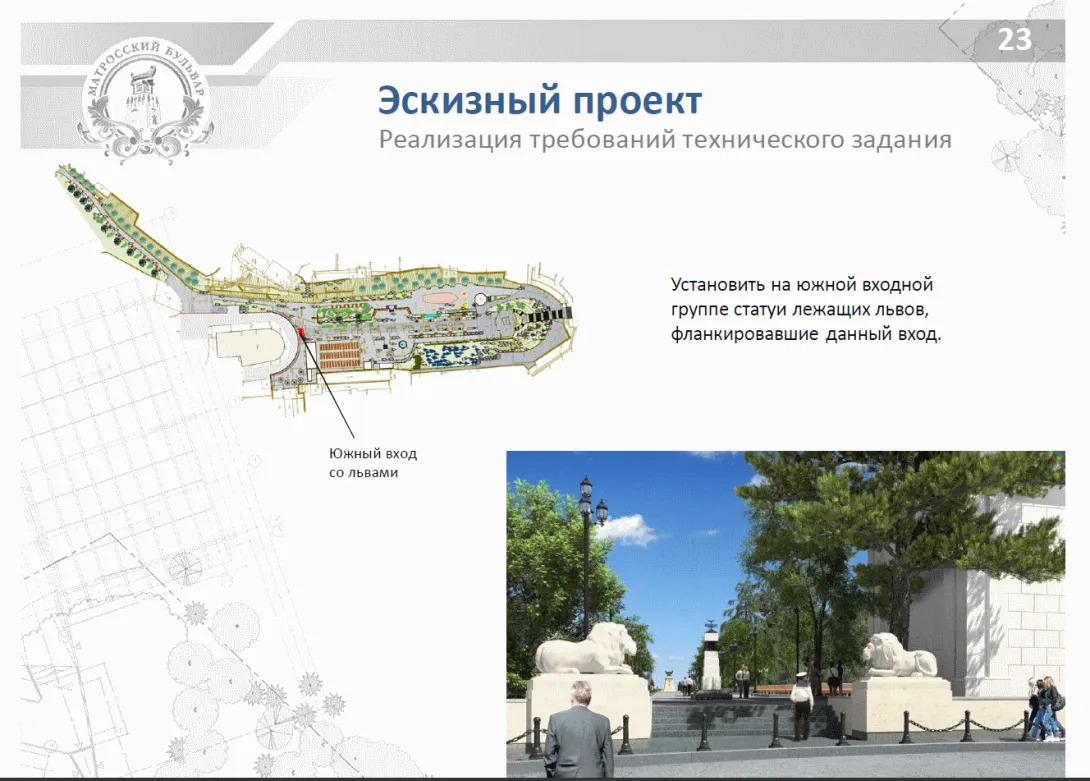Click the label "Южный вход со львами"

(373, 462)
